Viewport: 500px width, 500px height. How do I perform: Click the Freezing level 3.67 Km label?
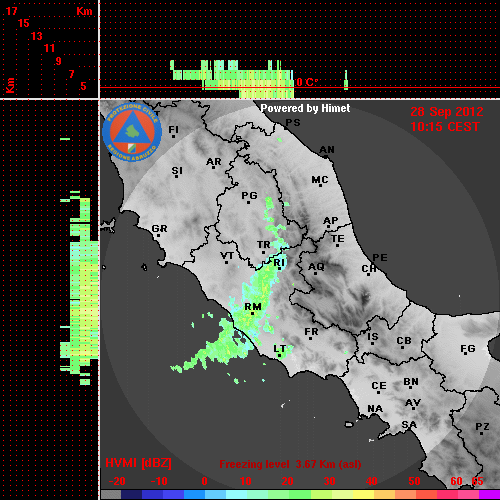290,464
